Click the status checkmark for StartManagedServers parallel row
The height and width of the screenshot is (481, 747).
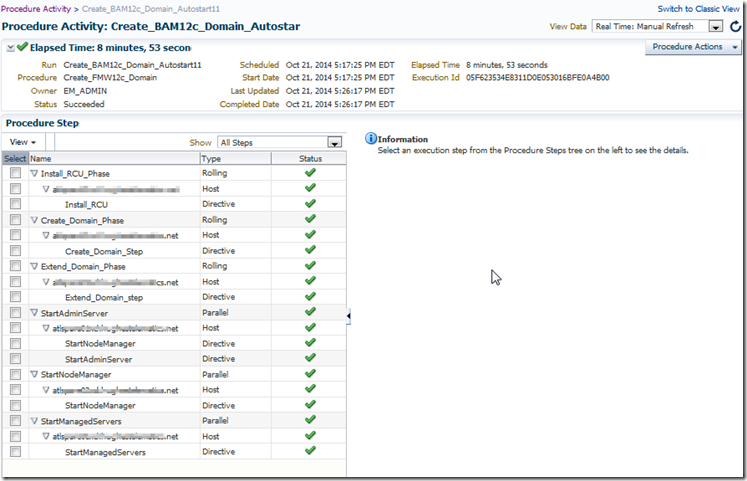(310, 420)
